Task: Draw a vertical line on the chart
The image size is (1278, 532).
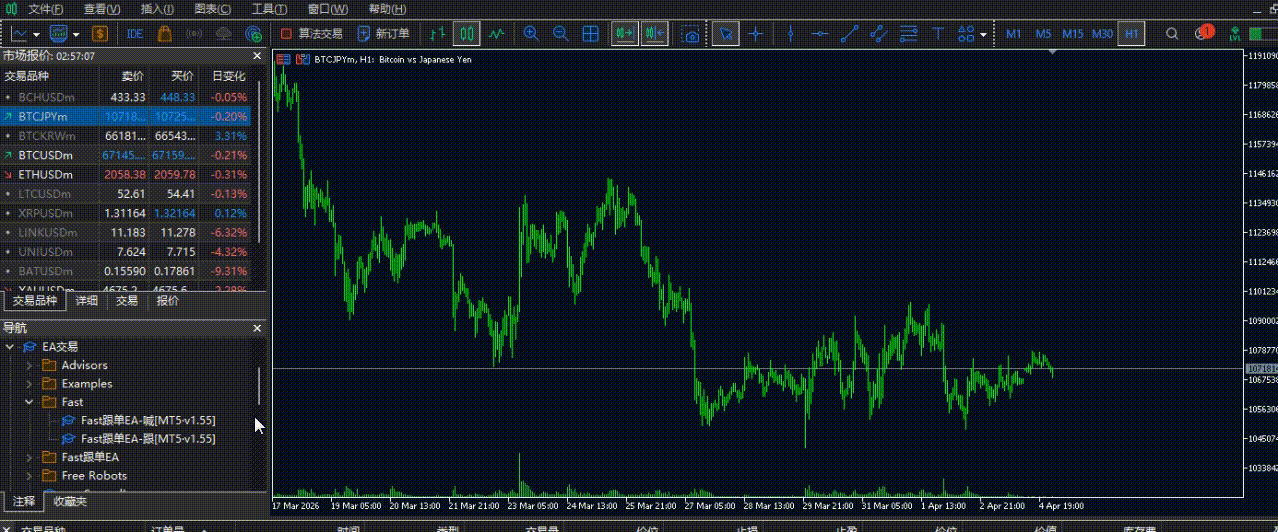Action: coord(790,33)
